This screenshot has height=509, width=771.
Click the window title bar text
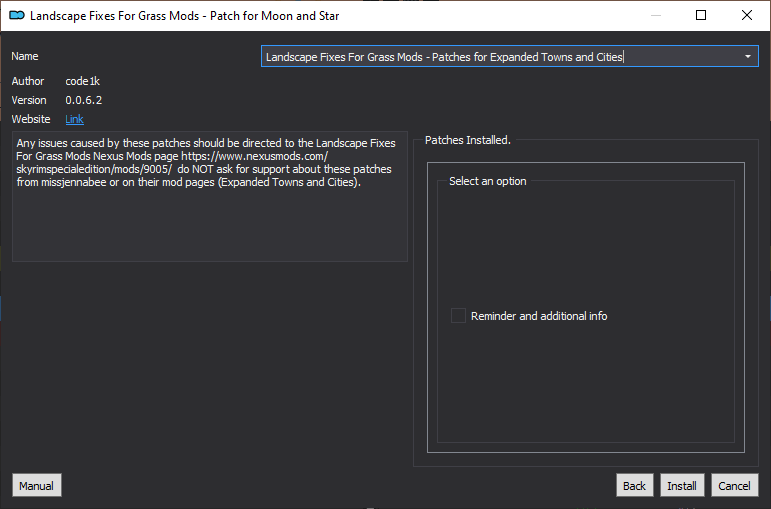click(184, 16)
